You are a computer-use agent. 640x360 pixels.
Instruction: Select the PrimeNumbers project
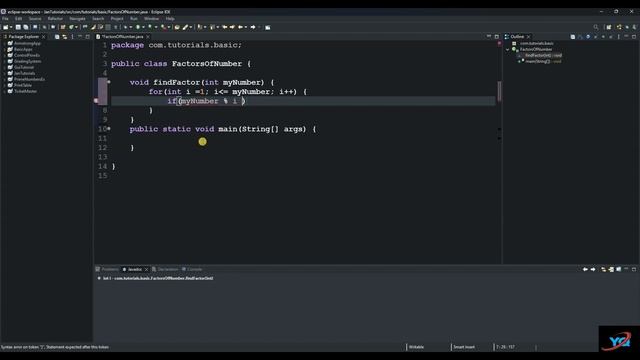click(x=29, y=79)
